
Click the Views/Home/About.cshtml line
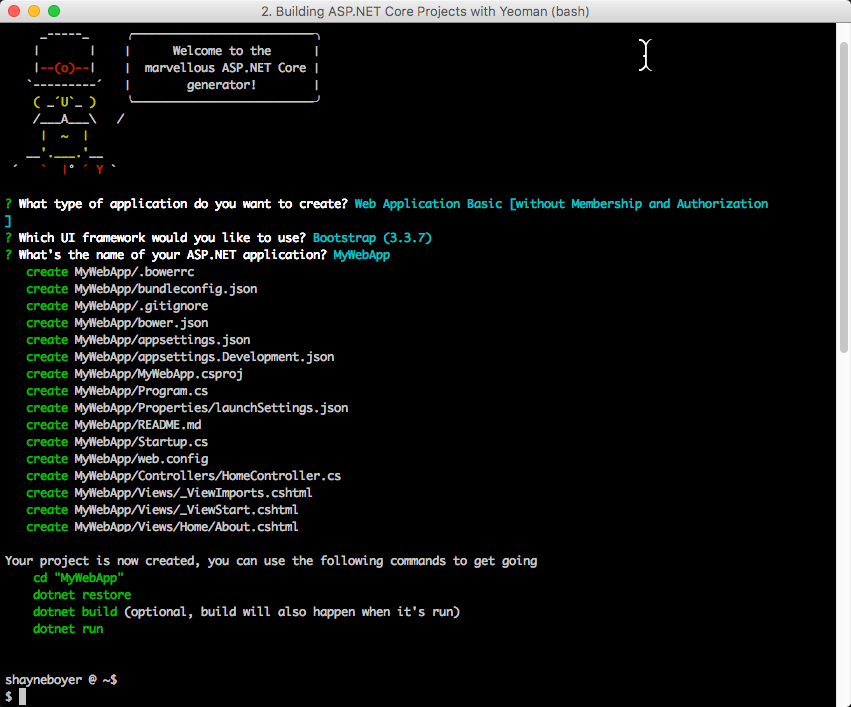[162, 527]
